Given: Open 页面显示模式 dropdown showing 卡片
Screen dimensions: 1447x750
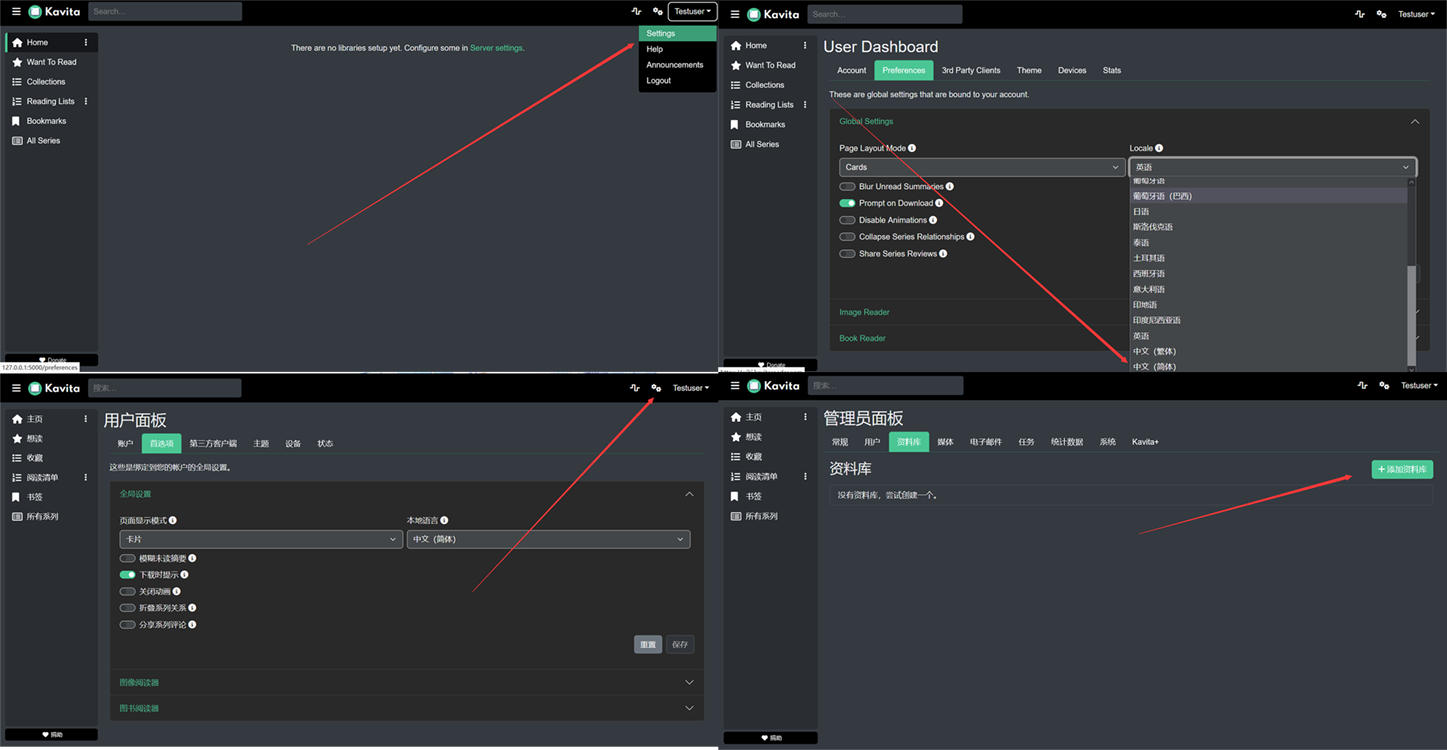Looking at the screenshot, I should [261, 539].
